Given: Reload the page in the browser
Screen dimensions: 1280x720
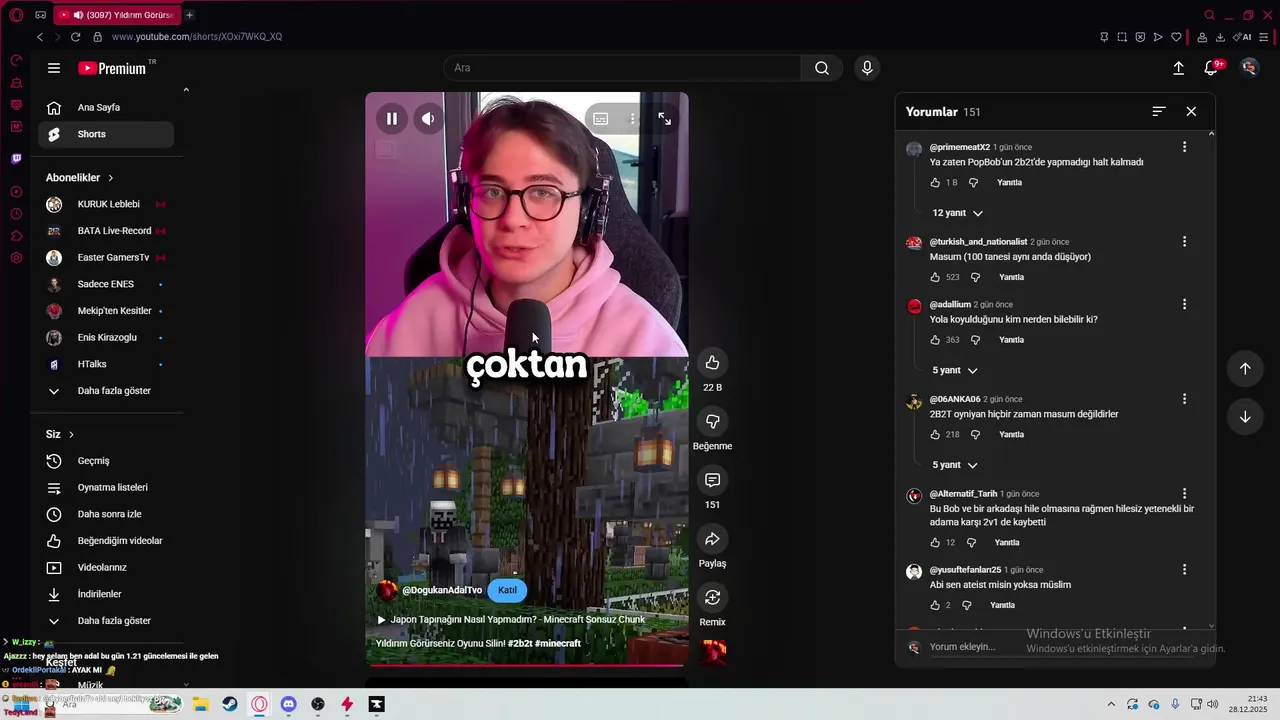Looking at the screenshot, I should pos(75,37).
